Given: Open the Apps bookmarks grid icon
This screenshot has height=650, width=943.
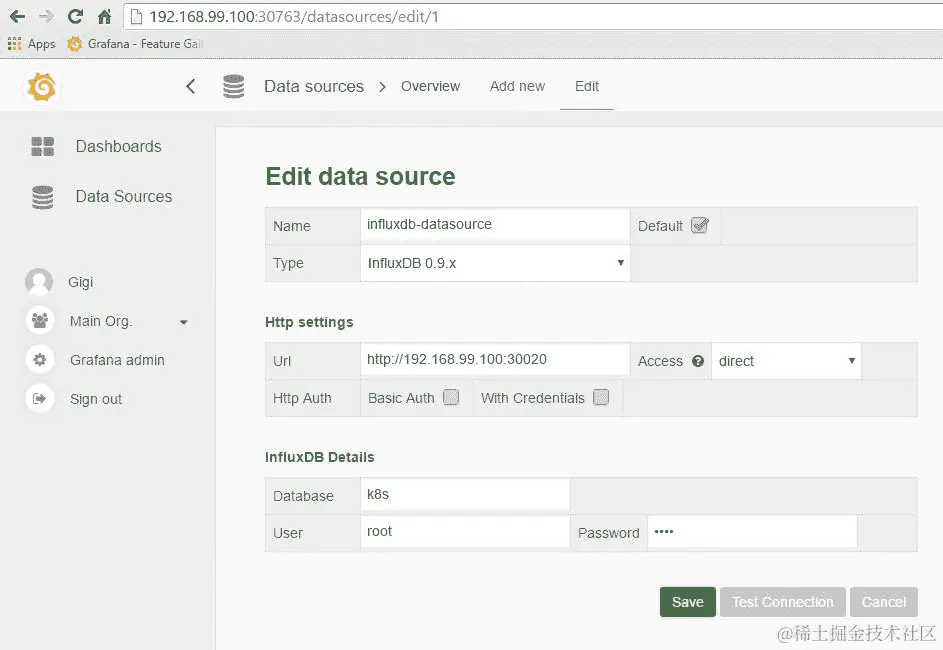Looking at the screenshot, I should (14, 43).
